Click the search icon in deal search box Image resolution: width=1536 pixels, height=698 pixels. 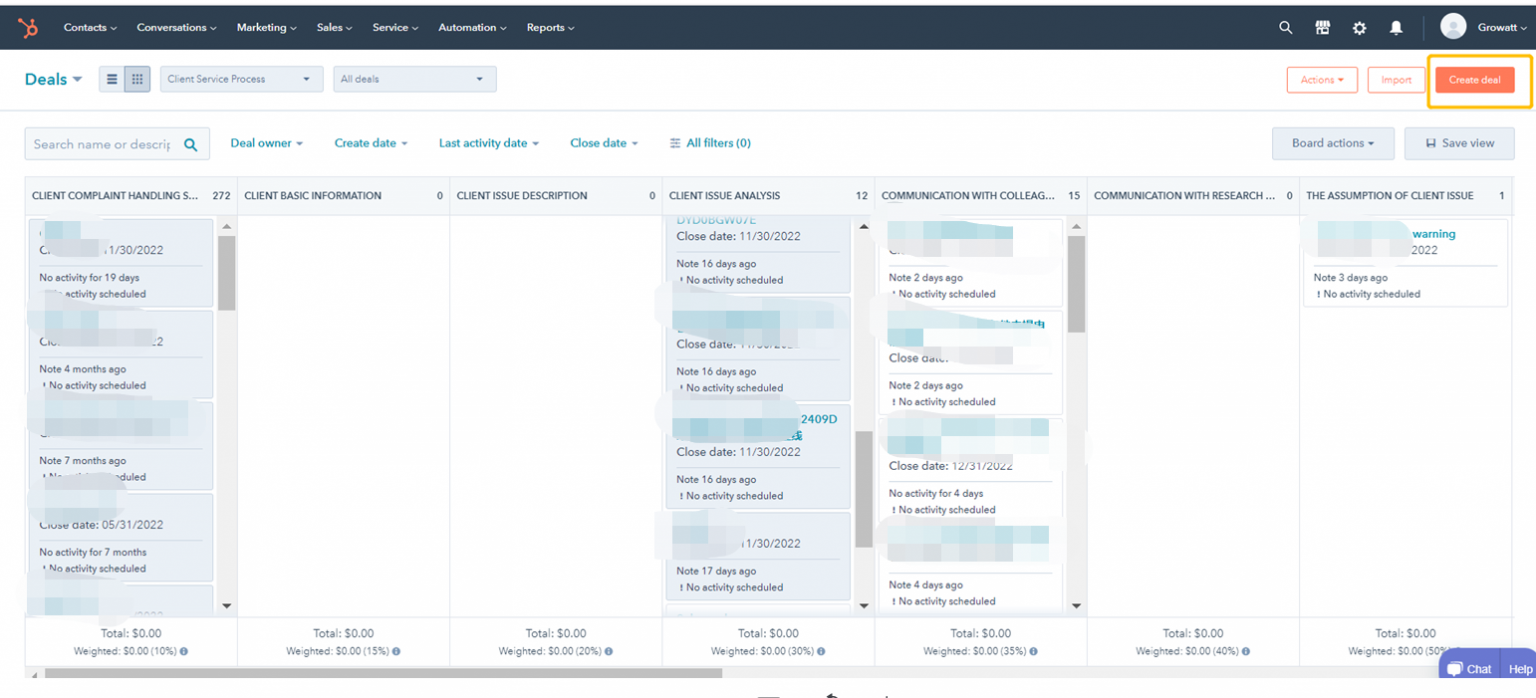click(191, 144)
